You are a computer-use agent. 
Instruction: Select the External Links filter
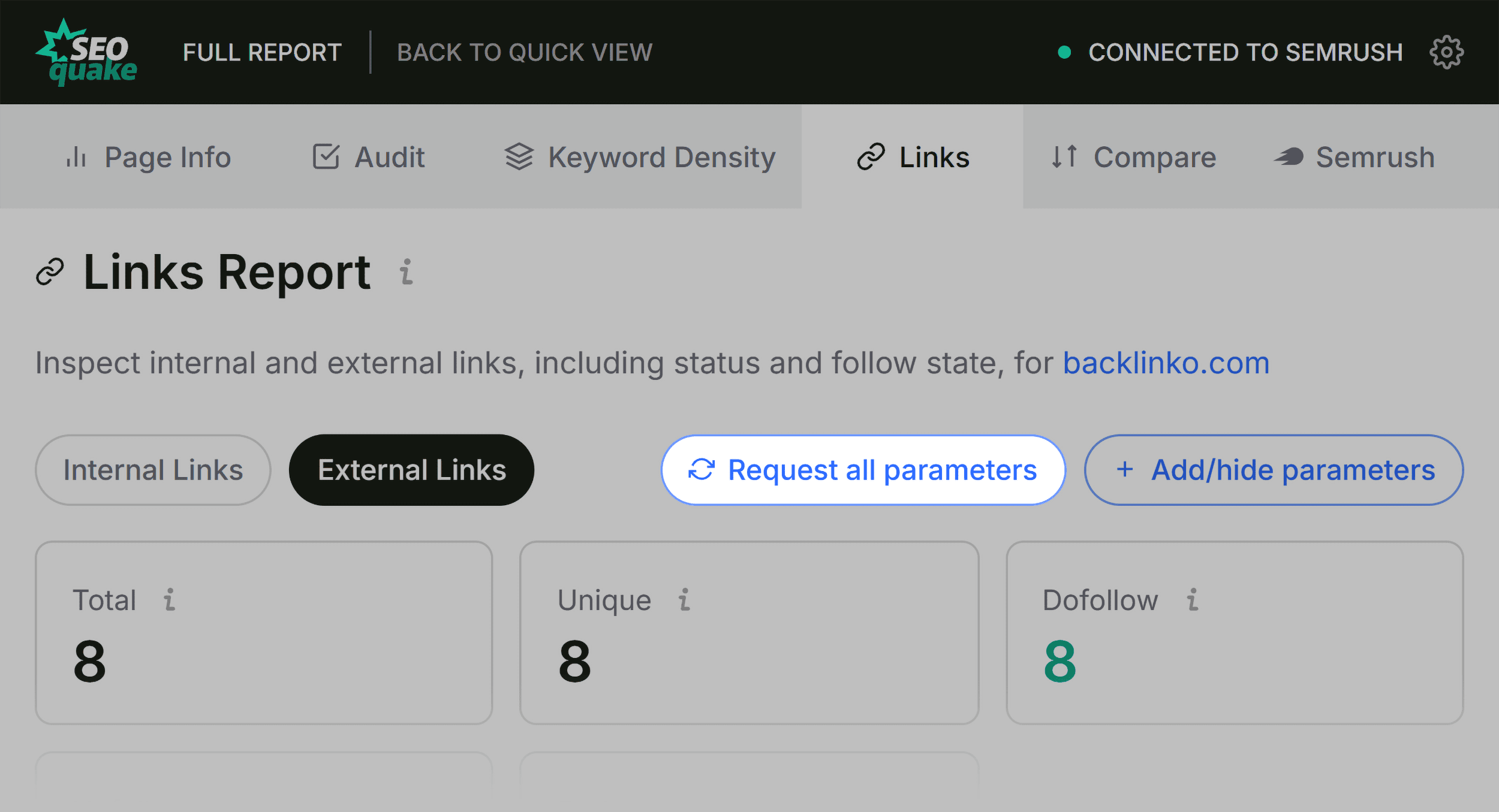[x=412, y=470]
